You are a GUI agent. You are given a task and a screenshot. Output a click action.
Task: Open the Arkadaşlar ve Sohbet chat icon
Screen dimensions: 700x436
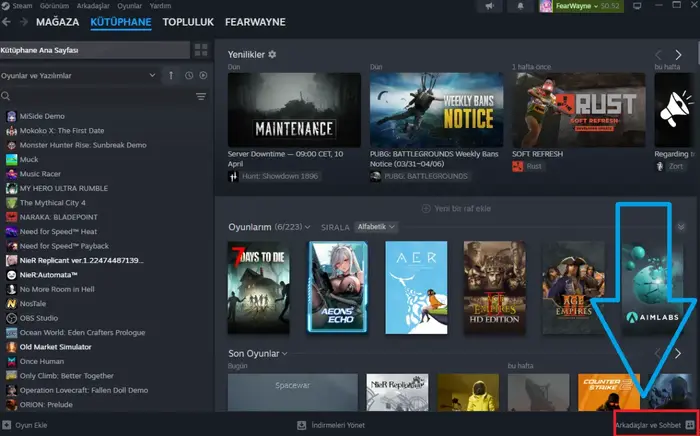click(690, 425)
